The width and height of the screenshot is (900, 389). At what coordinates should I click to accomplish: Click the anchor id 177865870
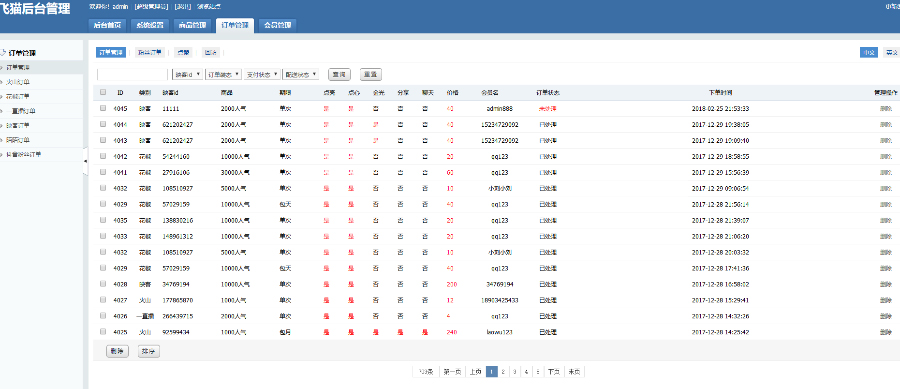[x=177, y=299]
